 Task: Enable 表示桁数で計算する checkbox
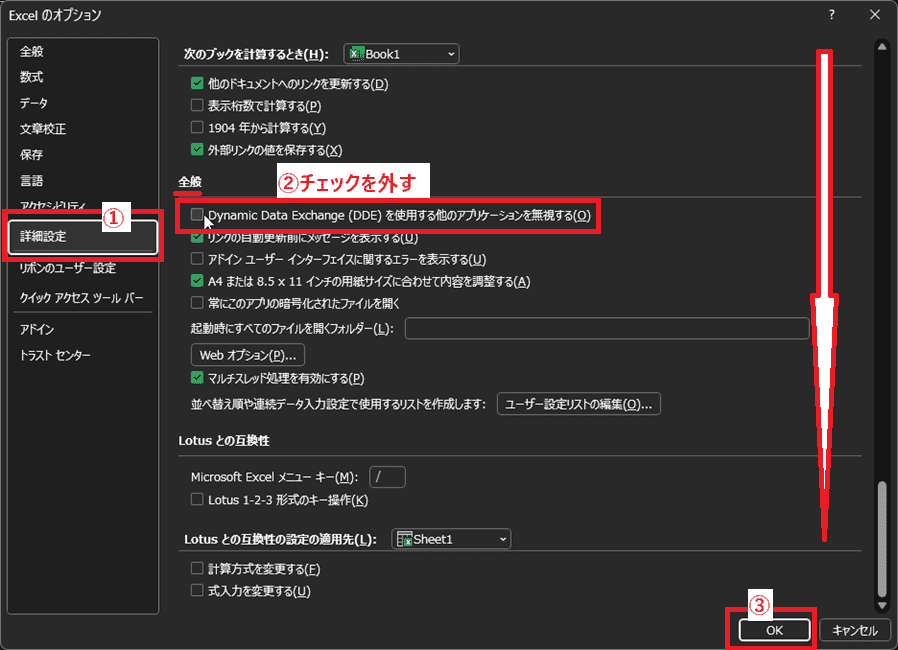pyautogui.click(x=197, y=106)
